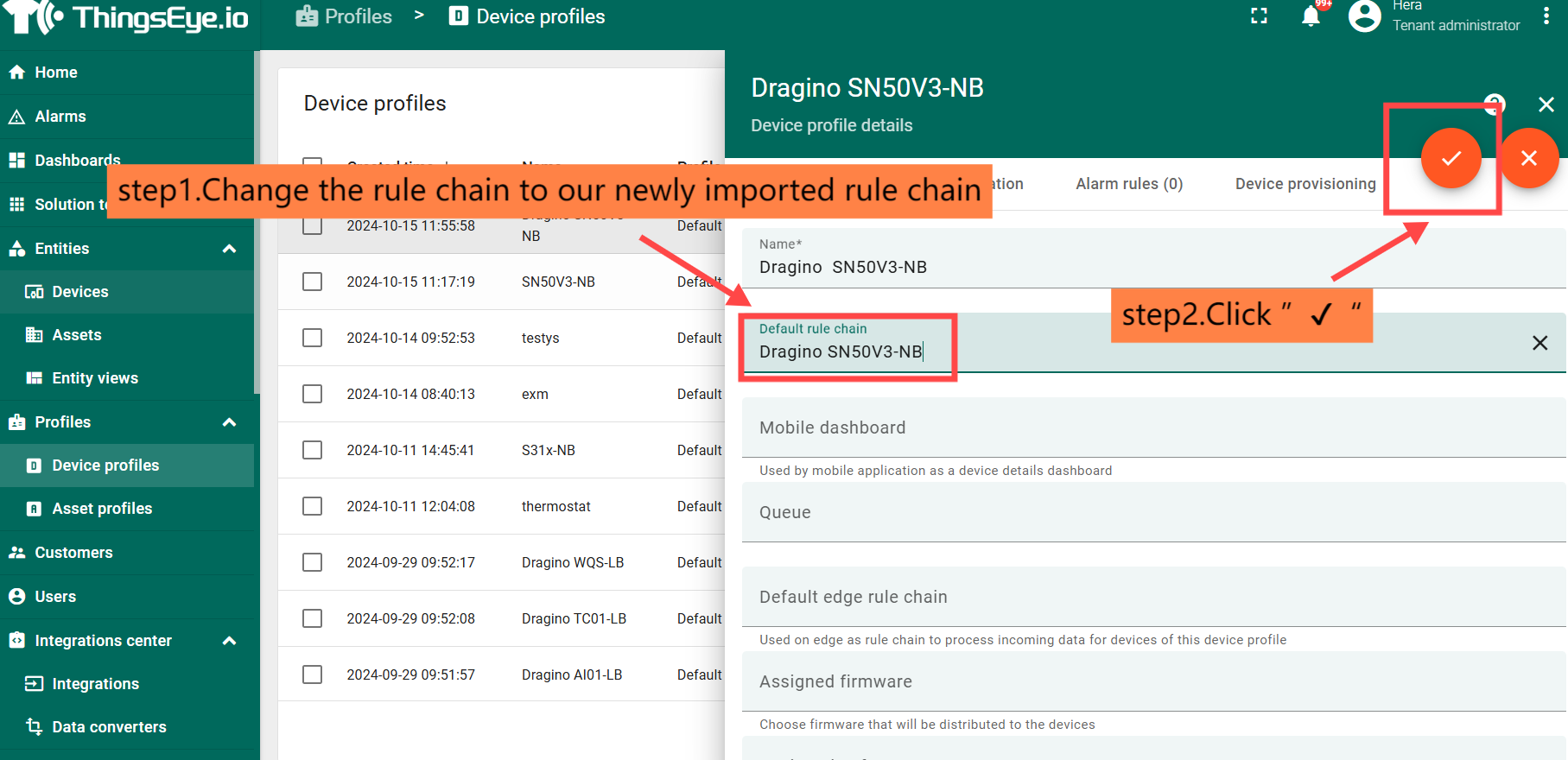Click the orange X cancel changes button
This screenshot has width=1568, height=760.
1528,158
